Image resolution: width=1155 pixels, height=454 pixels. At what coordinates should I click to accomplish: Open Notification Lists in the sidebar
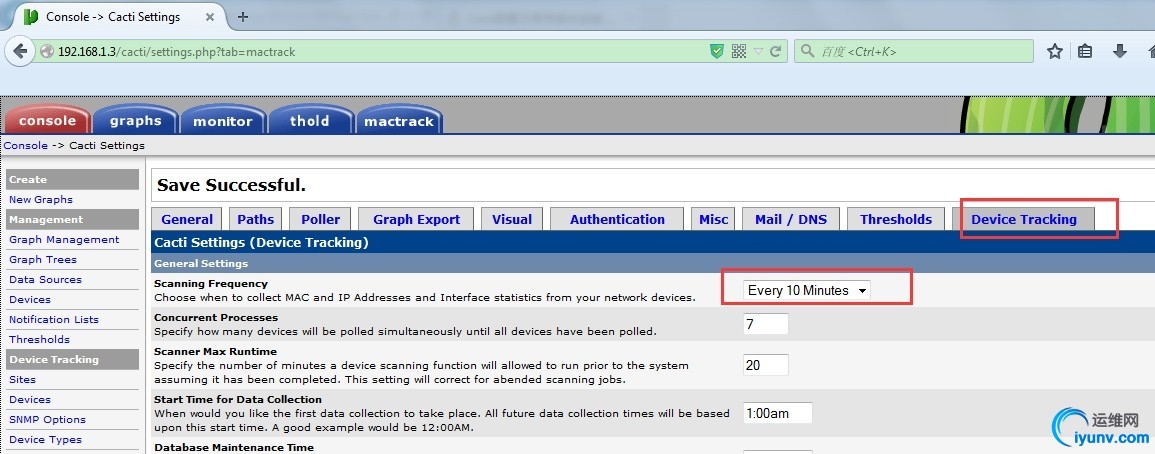pyautogui.click(x=54, y=319)
